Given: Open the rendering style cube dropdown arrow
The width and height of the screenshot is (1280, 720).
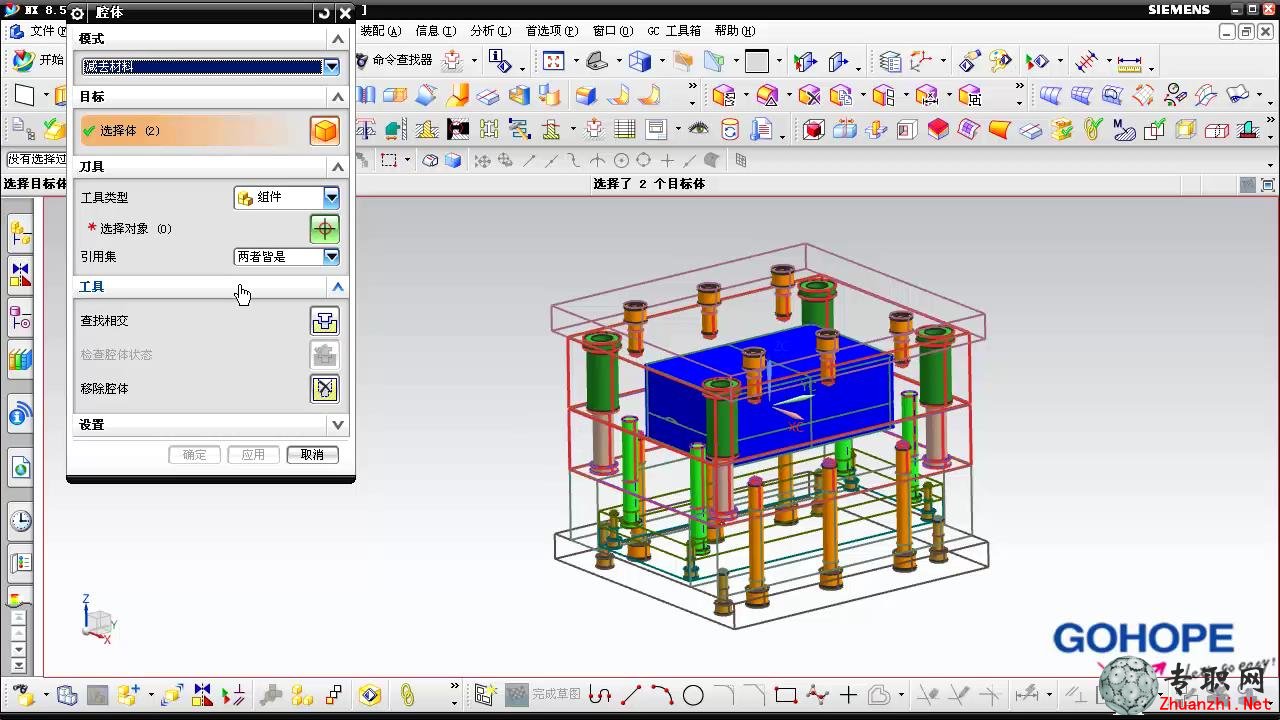Looking at the screenshot, I should [660, 62].
